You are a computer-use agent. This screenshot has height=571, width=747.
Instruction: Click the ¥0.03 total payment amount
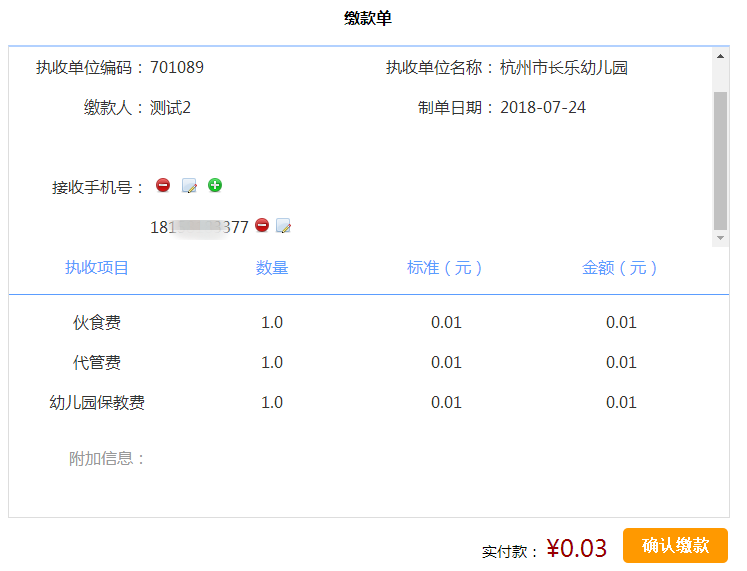click(x=577, y=548)
